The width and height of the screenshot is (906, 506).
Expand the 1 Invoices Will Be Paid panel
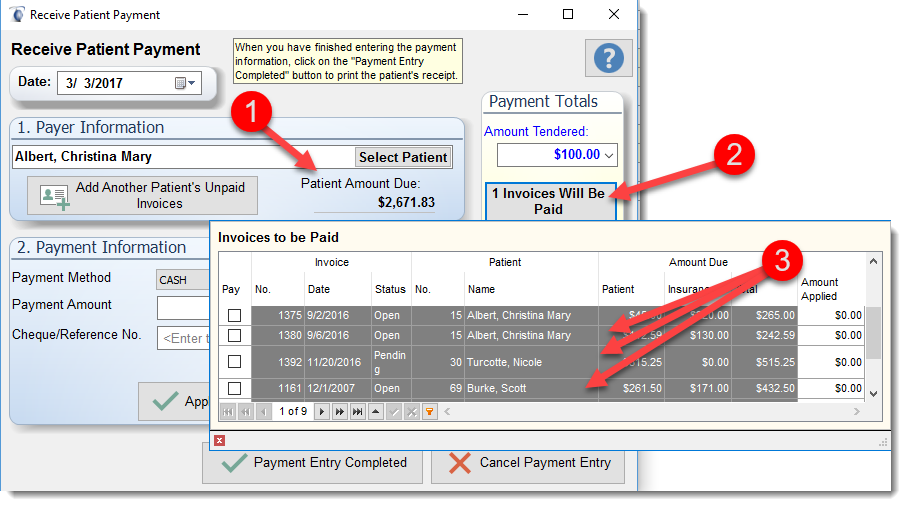(549, 201)
